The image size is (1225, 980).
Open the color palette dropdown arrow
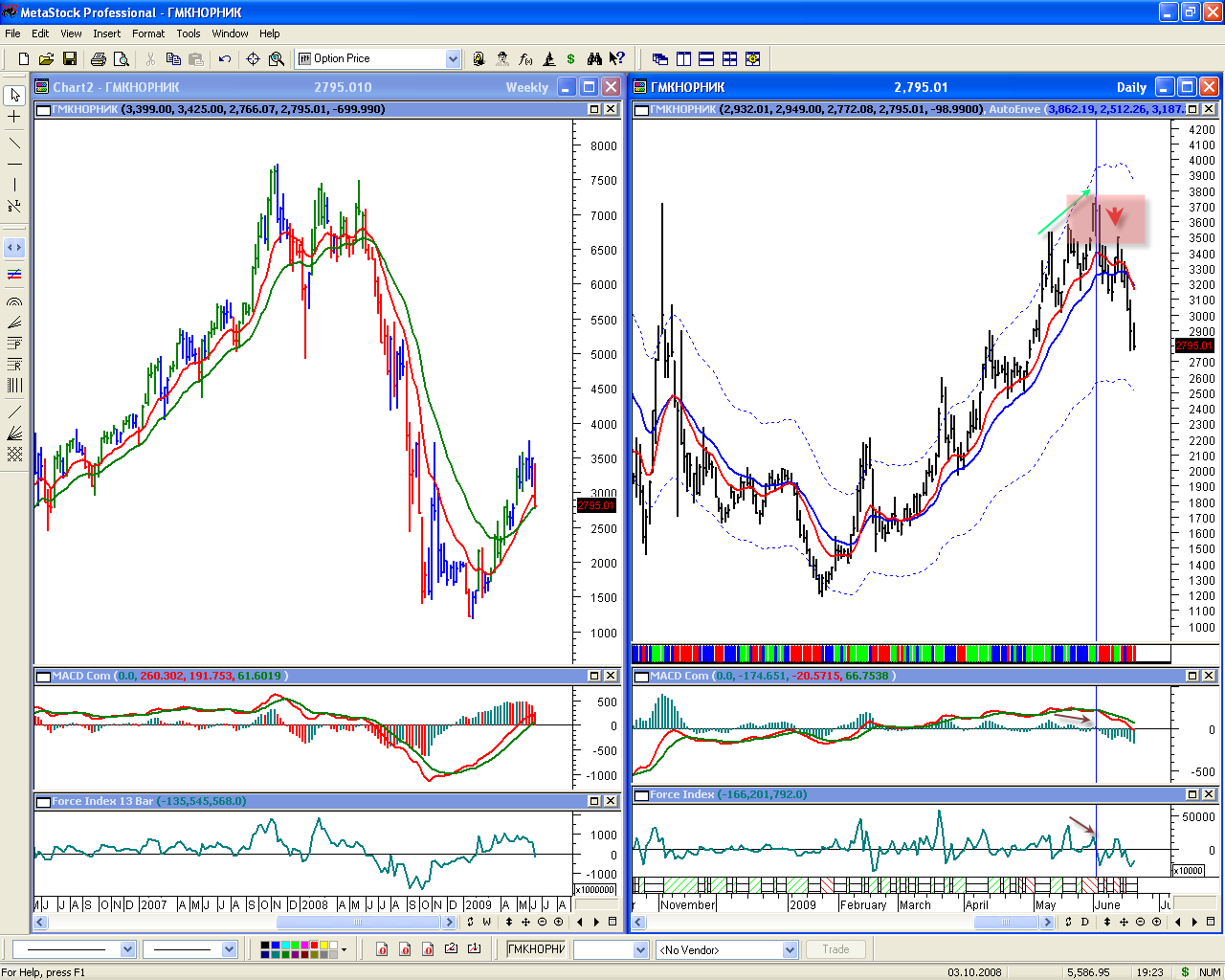(x=345, y=949)
